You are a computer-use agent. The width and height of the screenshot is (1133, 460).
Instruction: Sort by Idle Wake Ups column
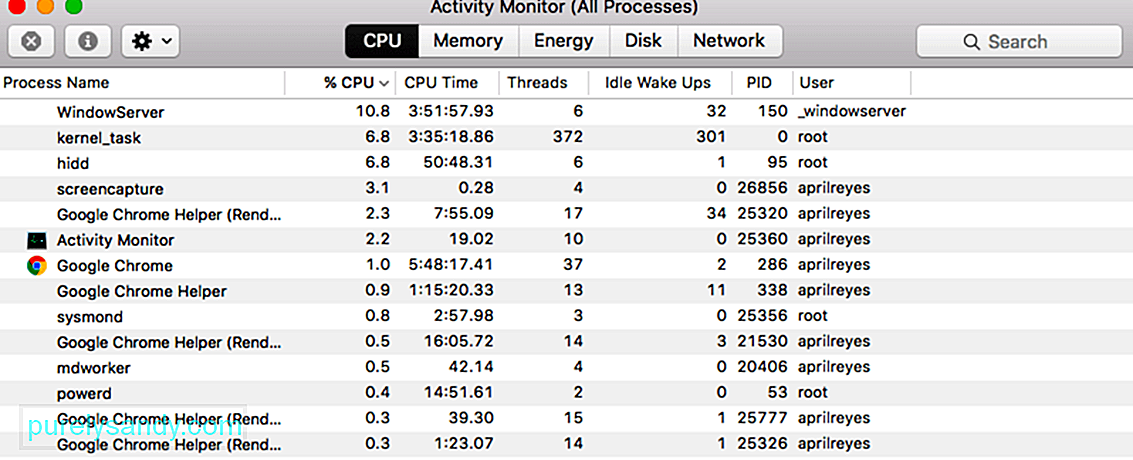659,82
